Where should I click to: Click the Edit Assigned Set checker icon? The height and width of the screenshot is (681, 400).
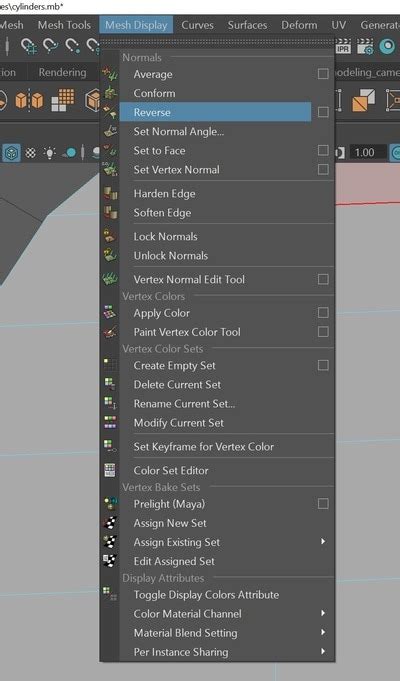pyautogui.click(x=110, y=561)
